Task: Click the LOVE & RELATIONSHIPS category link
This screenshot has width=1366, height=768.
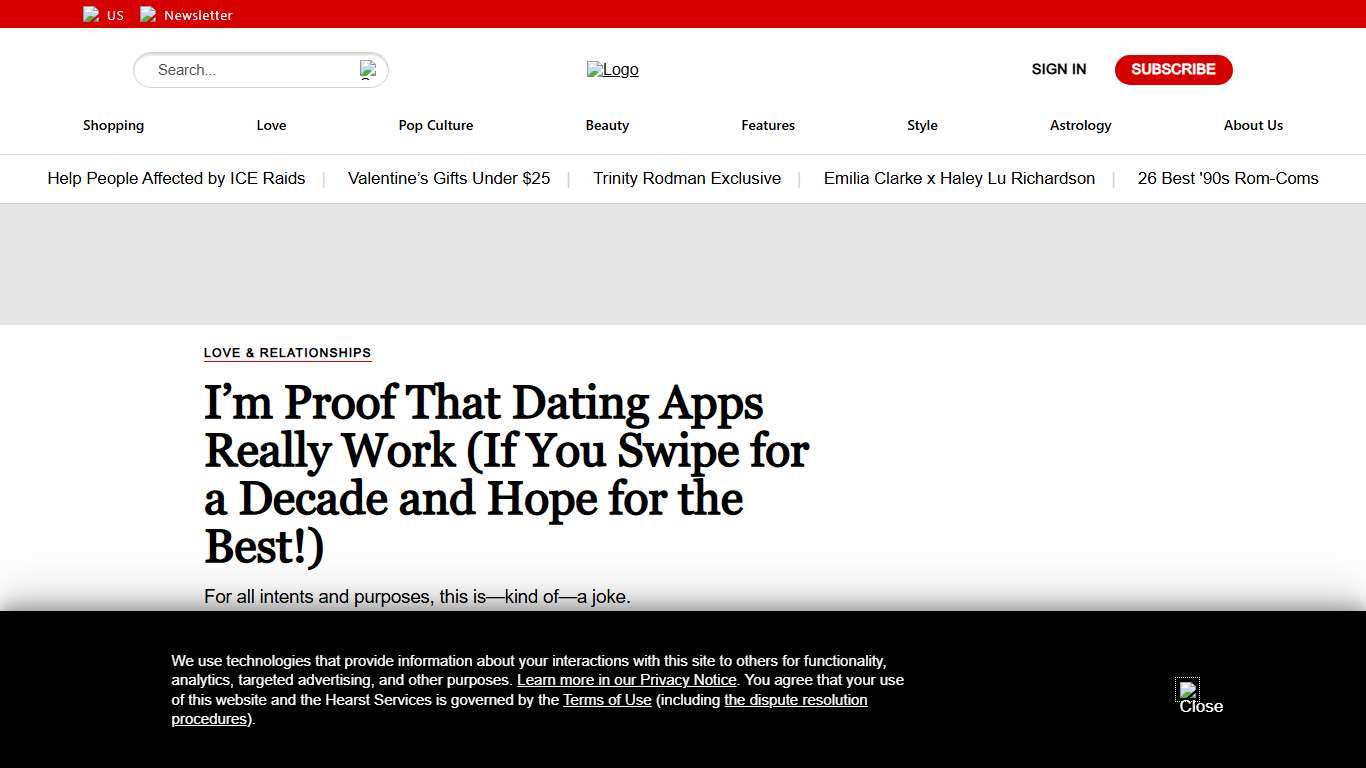Action: [x=287, y=352]
